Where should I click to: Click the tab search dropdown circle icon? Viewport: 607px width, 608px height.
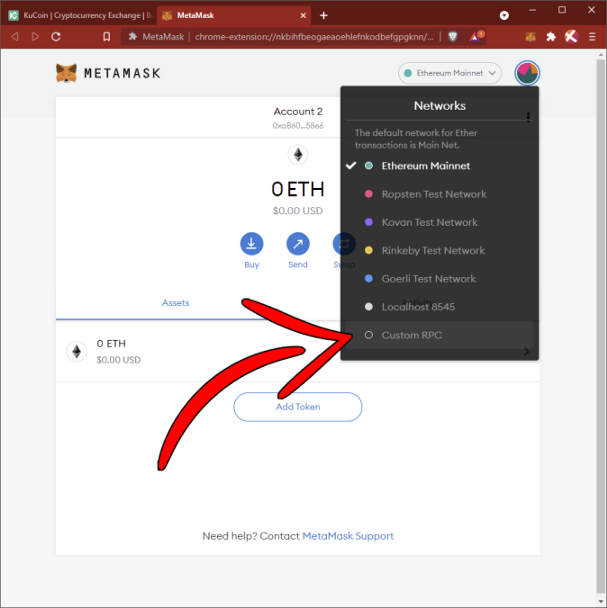504,16
